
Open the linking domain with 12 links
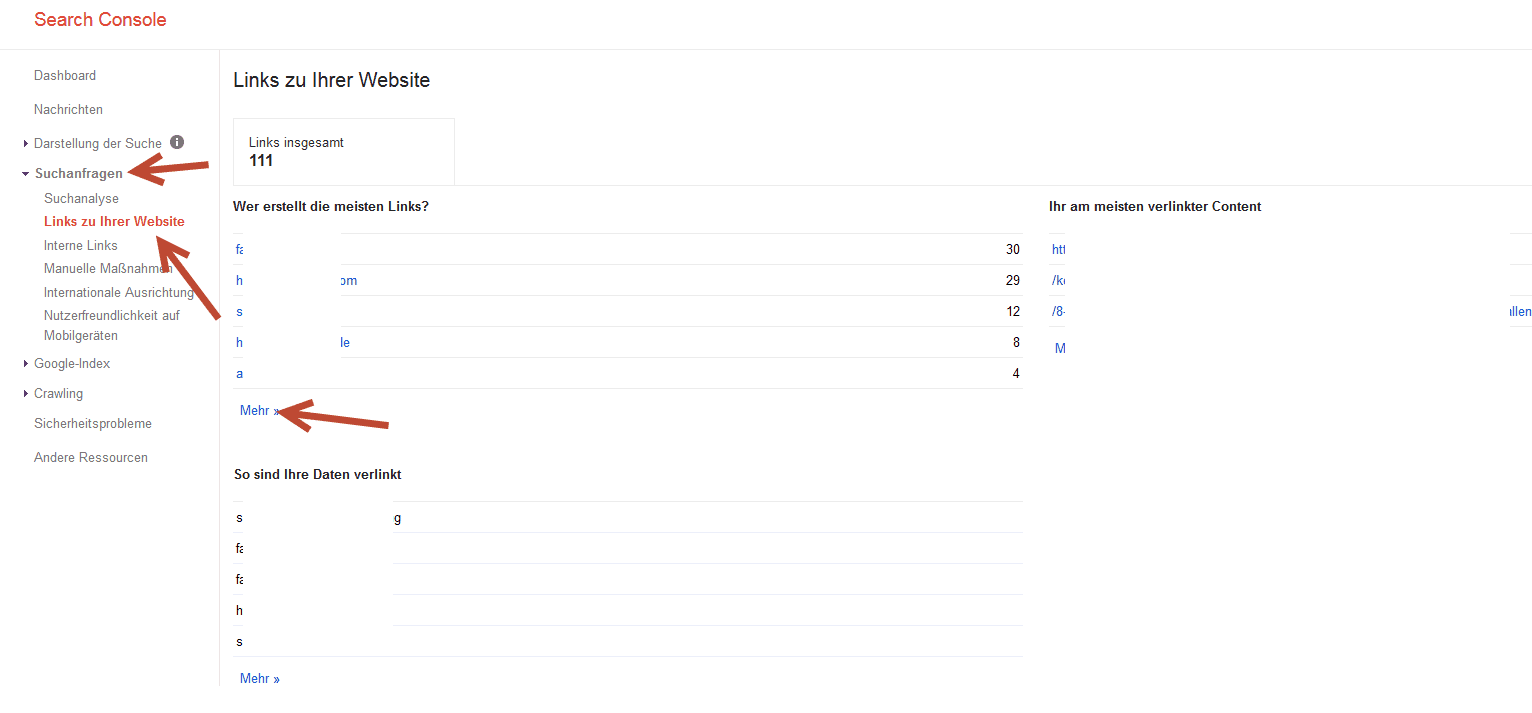pos(239,311)
